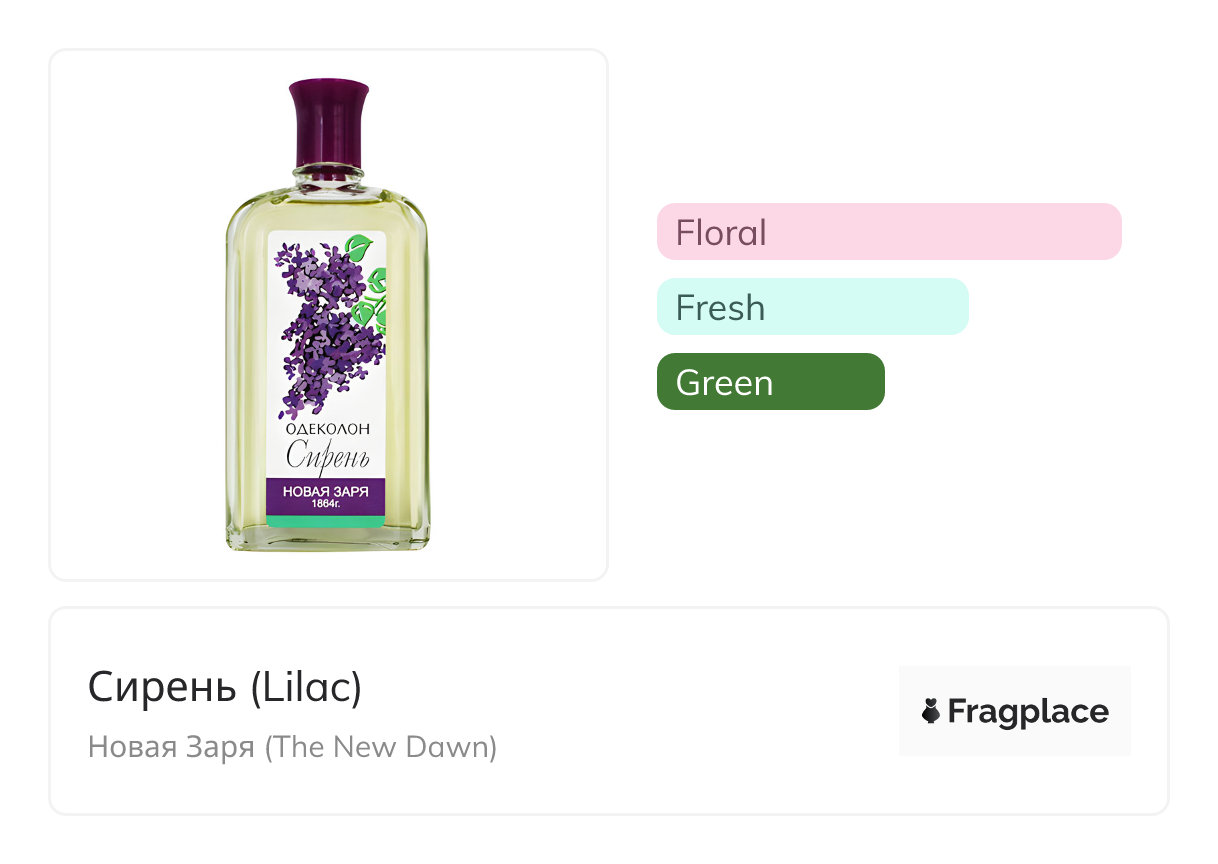Click the Fresh label text
This screenshot has height=864, width=1218.
[x=720, y=307]
